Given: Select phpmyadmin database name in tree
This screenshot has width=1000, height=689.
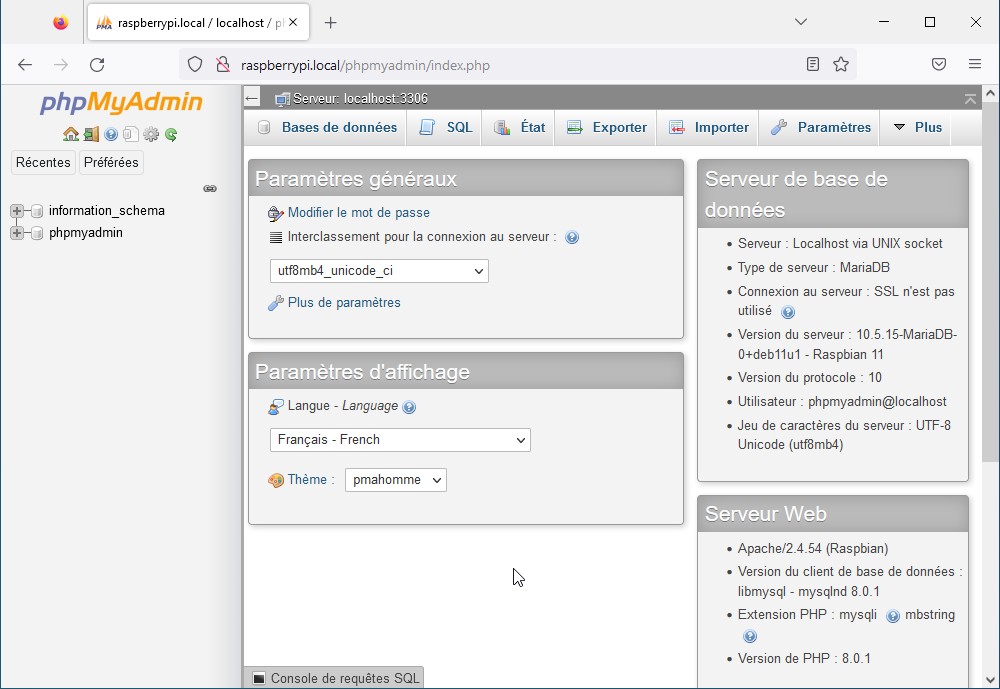Looking at the screenshot, I should click(x=86, y=233).
